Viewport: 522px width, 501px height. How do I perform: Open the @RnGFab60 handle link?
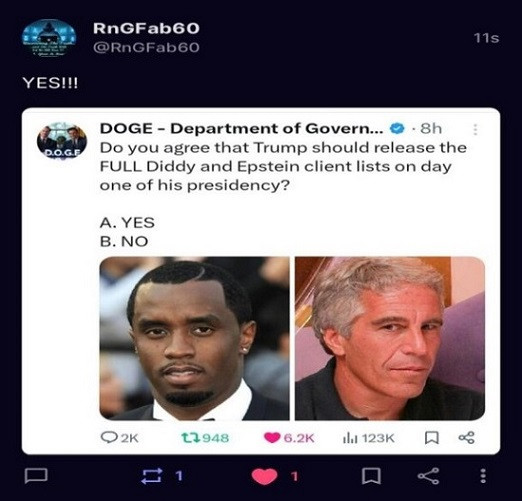(x=146, y=47)
